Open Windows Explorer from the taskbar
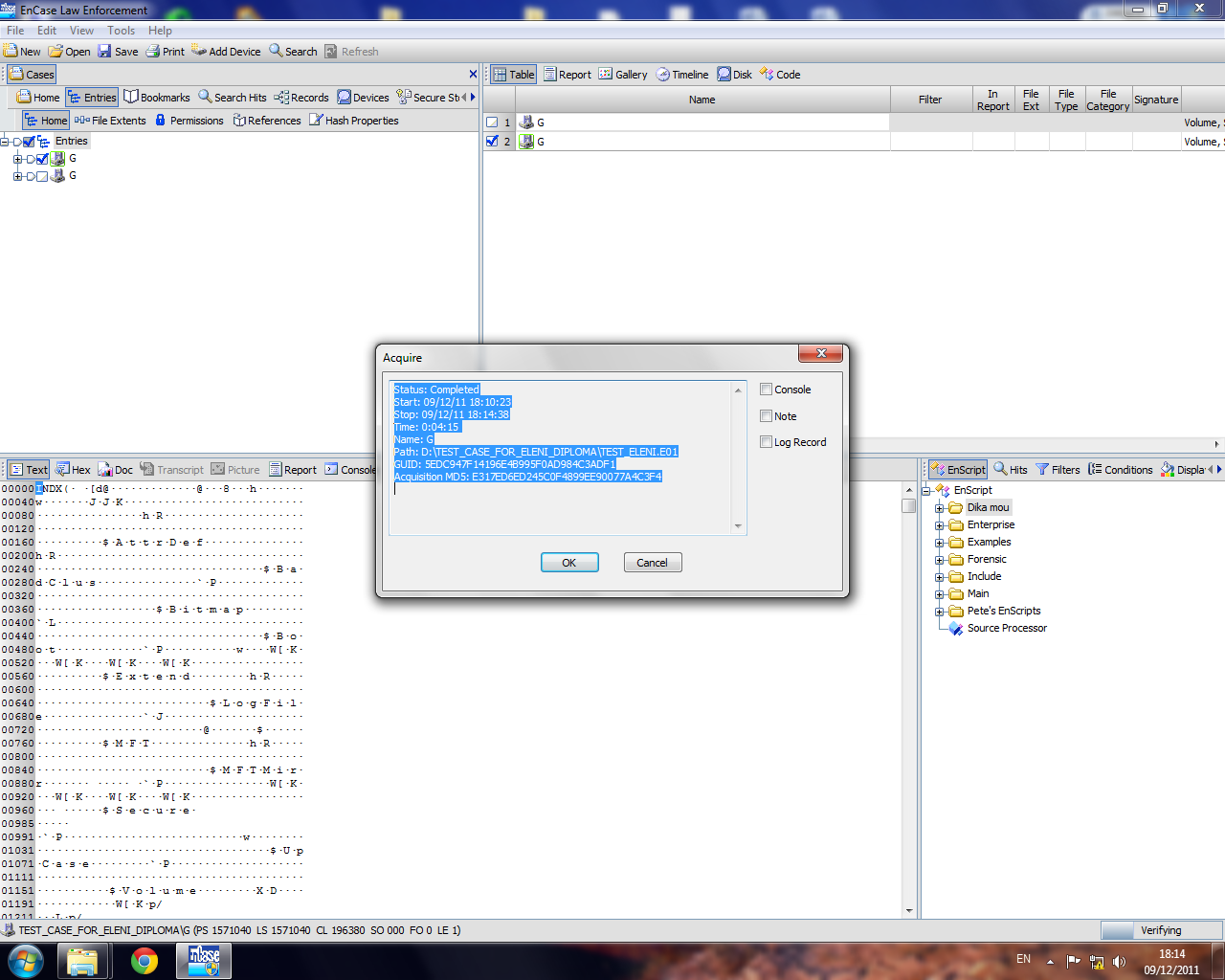This screenshot has height=980, width=1225. 83,961
